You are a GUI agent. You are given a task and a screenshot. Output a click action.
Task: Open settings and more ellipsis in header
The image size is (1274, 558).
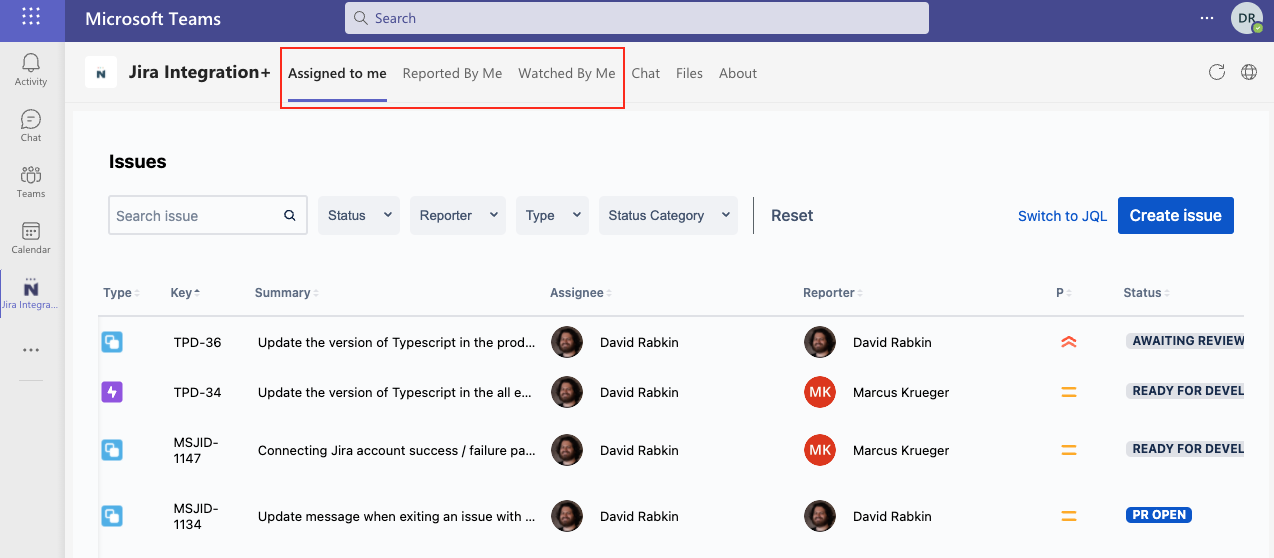[1206, 18]
